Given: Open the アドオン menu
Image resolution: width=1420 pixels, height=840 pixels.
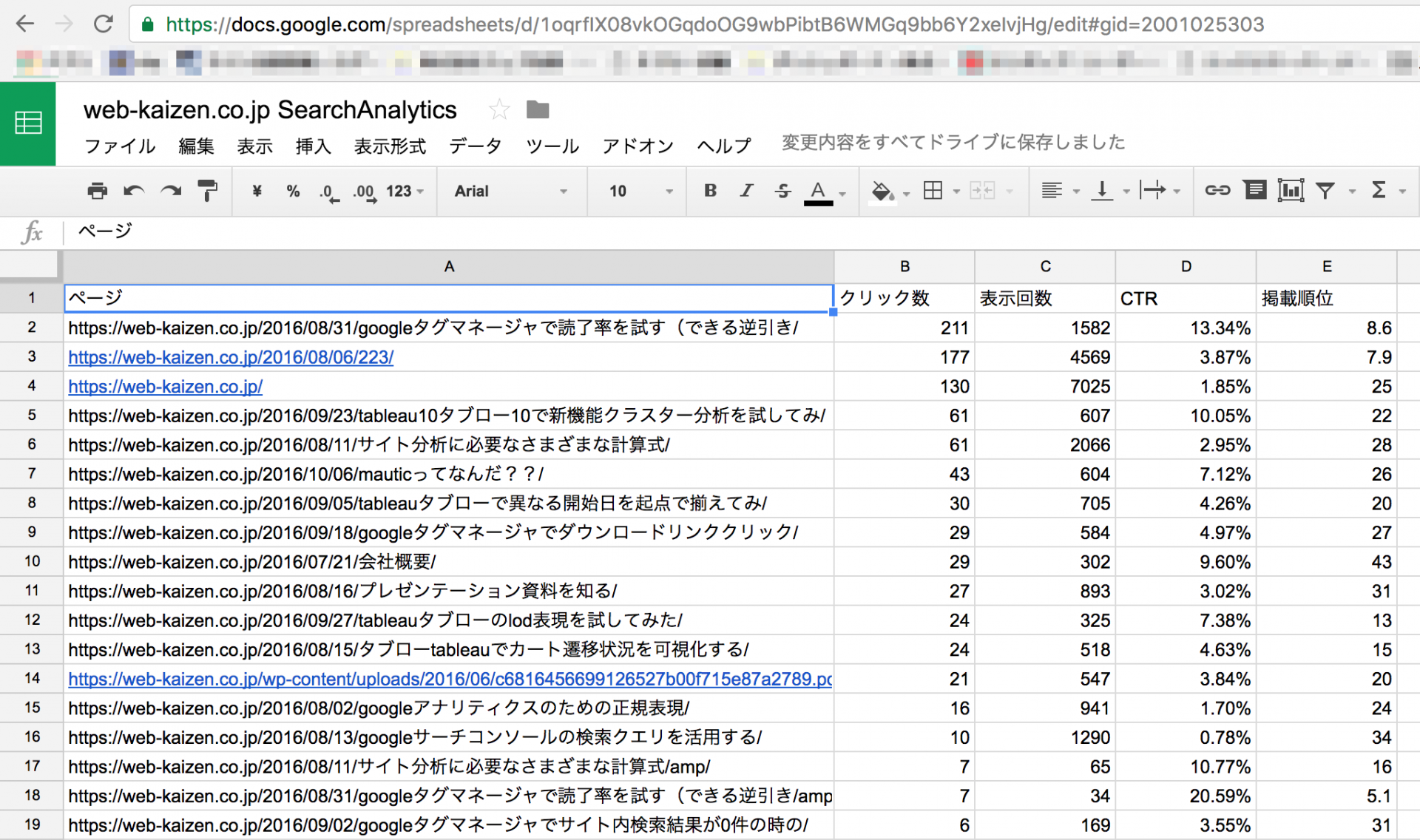Looking at the screenshot, I should pyautogui.click(x=638, y=146).
